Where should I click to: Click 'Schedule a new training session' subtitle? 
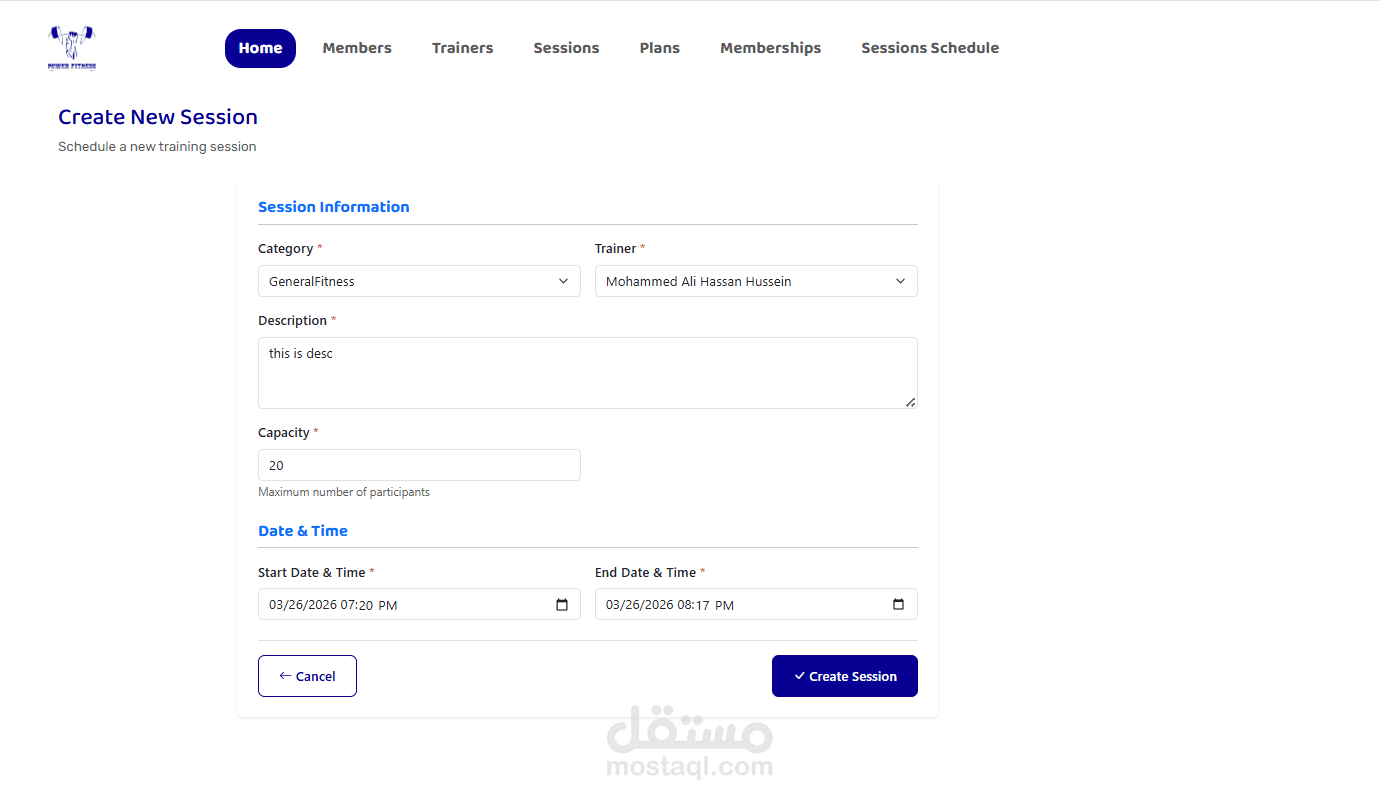click(157, 146)
